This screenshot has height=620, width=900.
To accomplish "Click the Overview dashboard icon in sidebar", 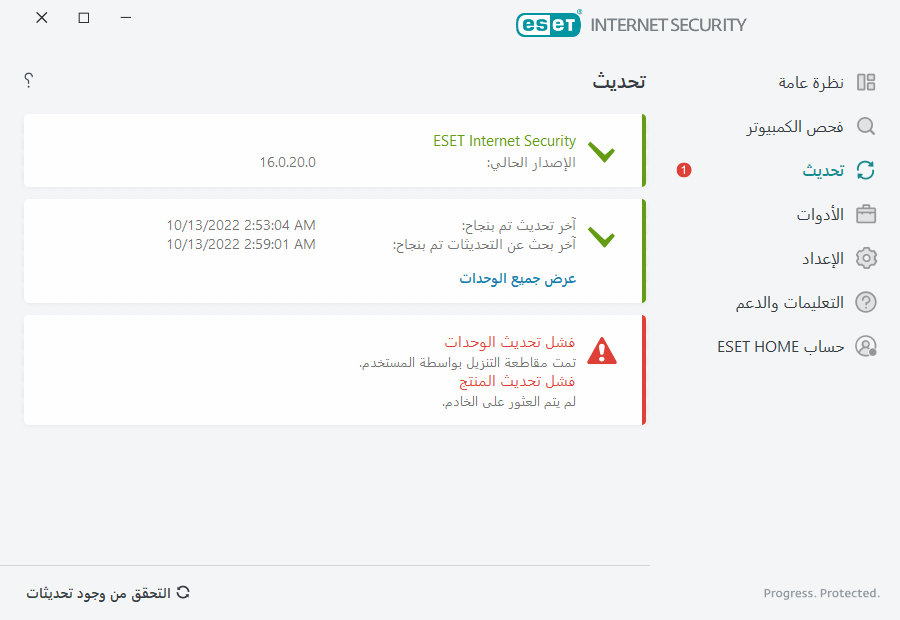I will 866,83.
